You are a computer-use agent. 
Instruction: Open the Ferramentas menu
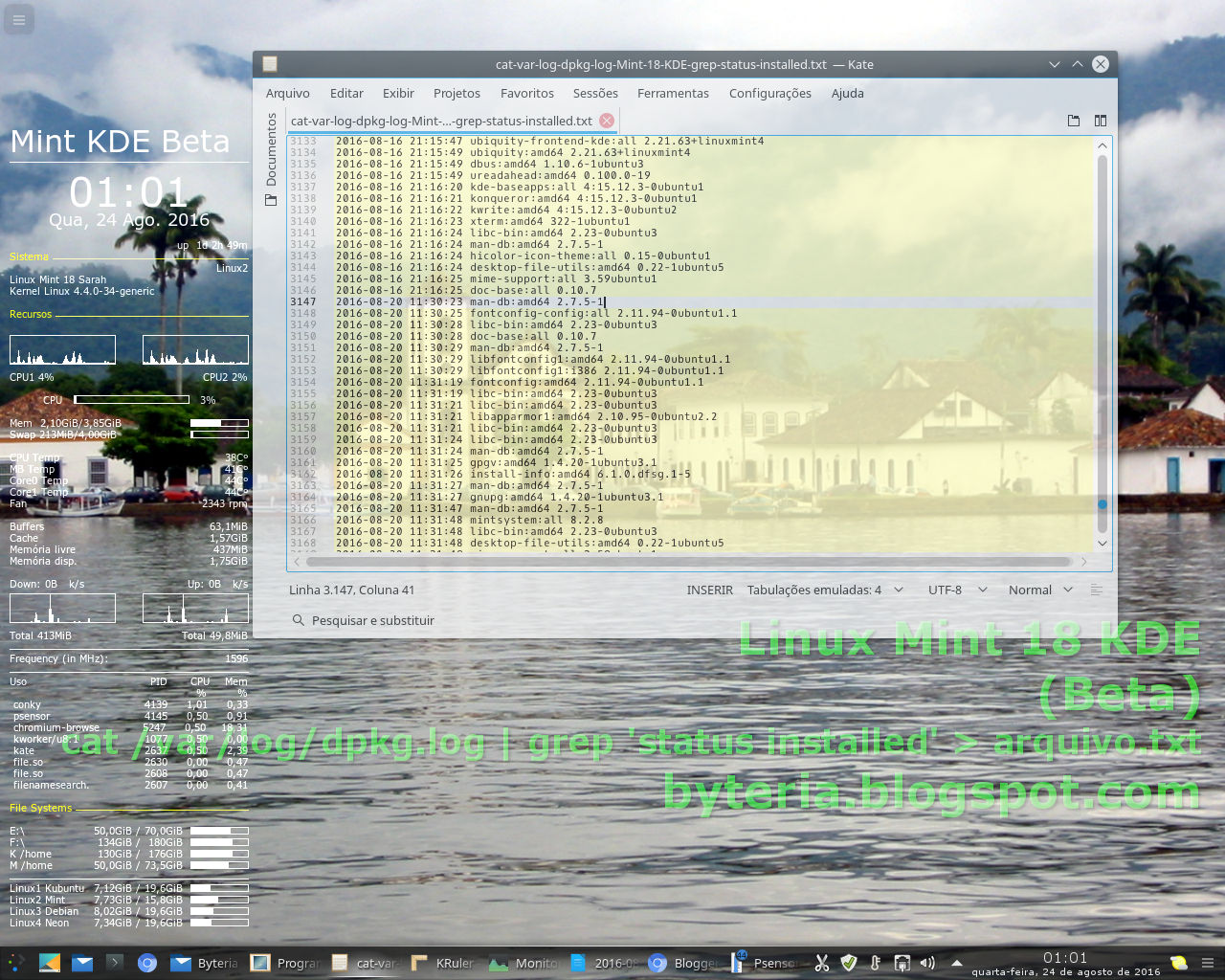pyautogui.click(x=673, y=93)
